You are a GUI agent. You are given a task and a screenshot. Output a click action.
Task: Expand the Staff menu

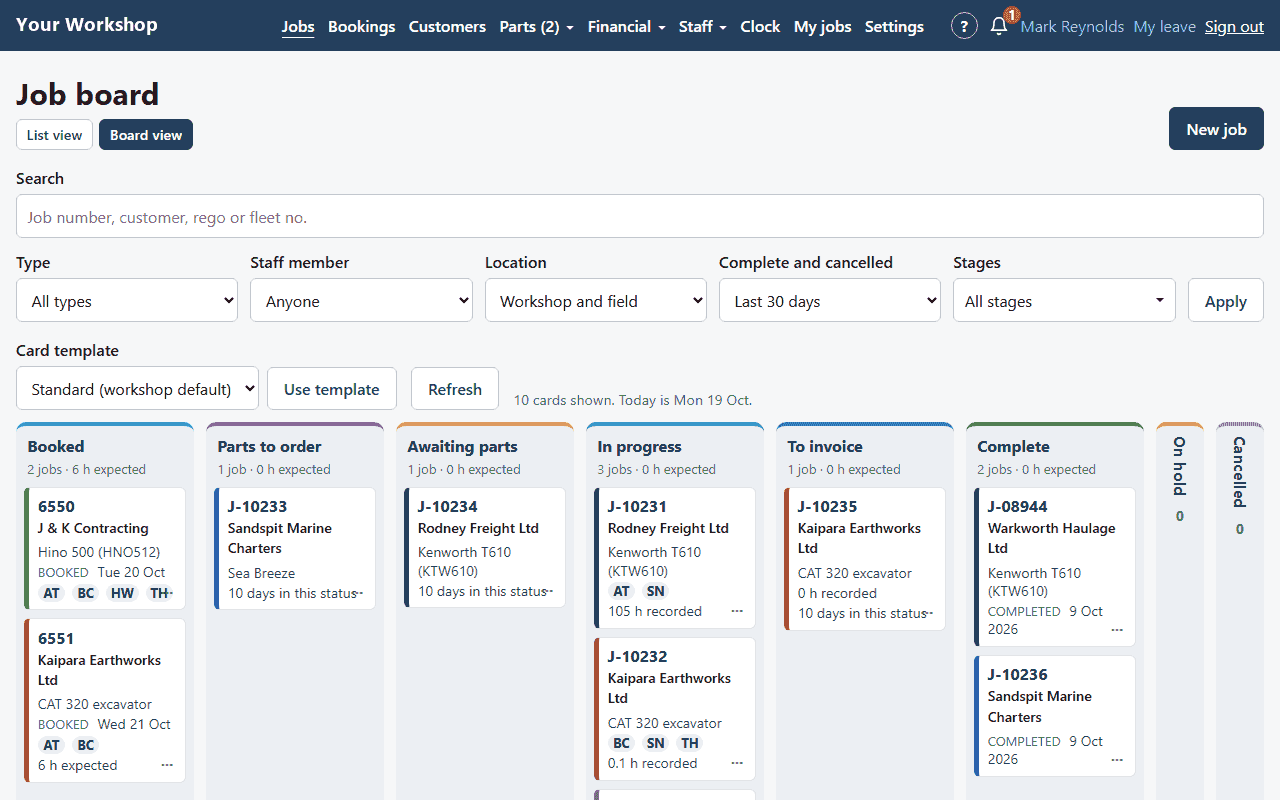702,27
